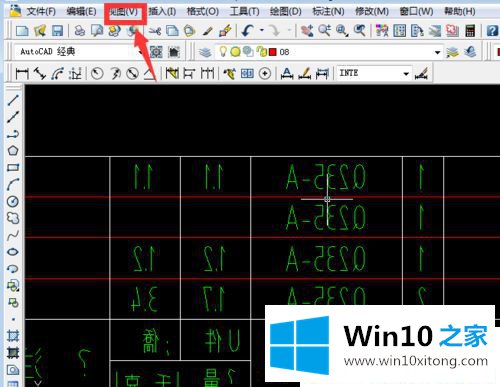The width and height of the screenshot is (500, 387).
Task: Expand the layer 08 list arrow
Action: pyautogui.click(x=437, y=52)
